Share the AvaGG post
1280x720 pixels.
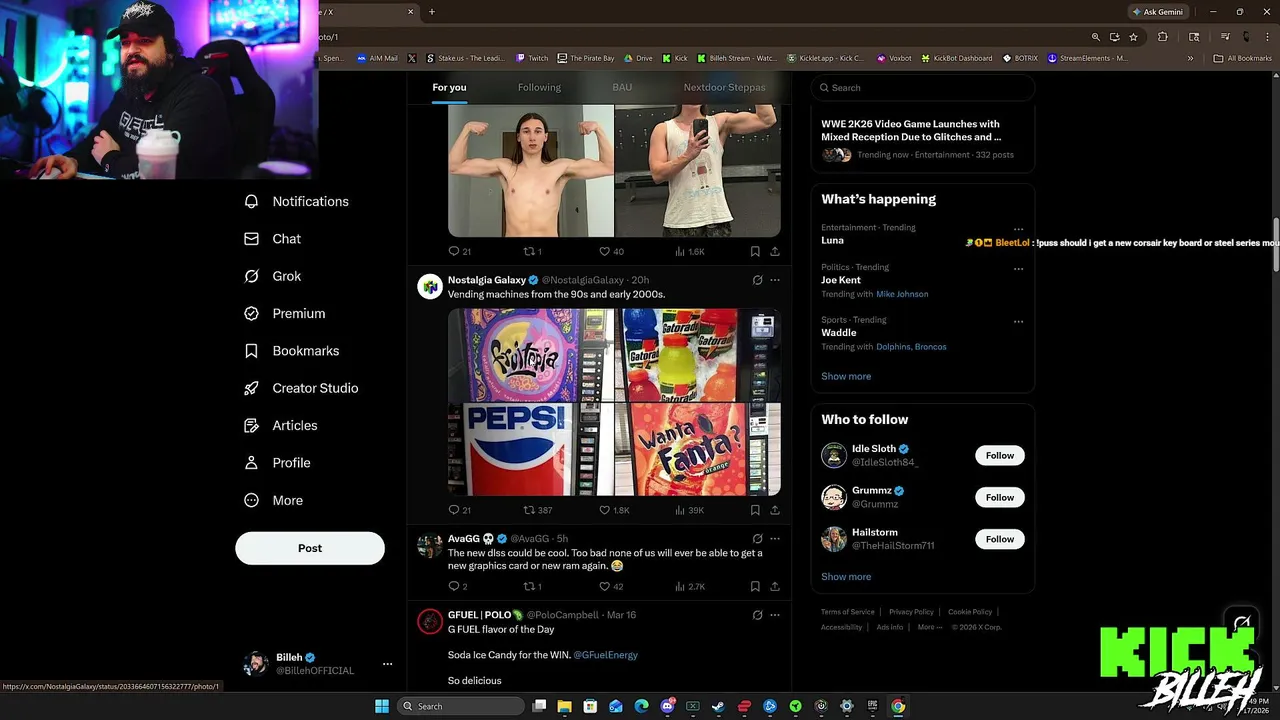click(x=774, y=586)
